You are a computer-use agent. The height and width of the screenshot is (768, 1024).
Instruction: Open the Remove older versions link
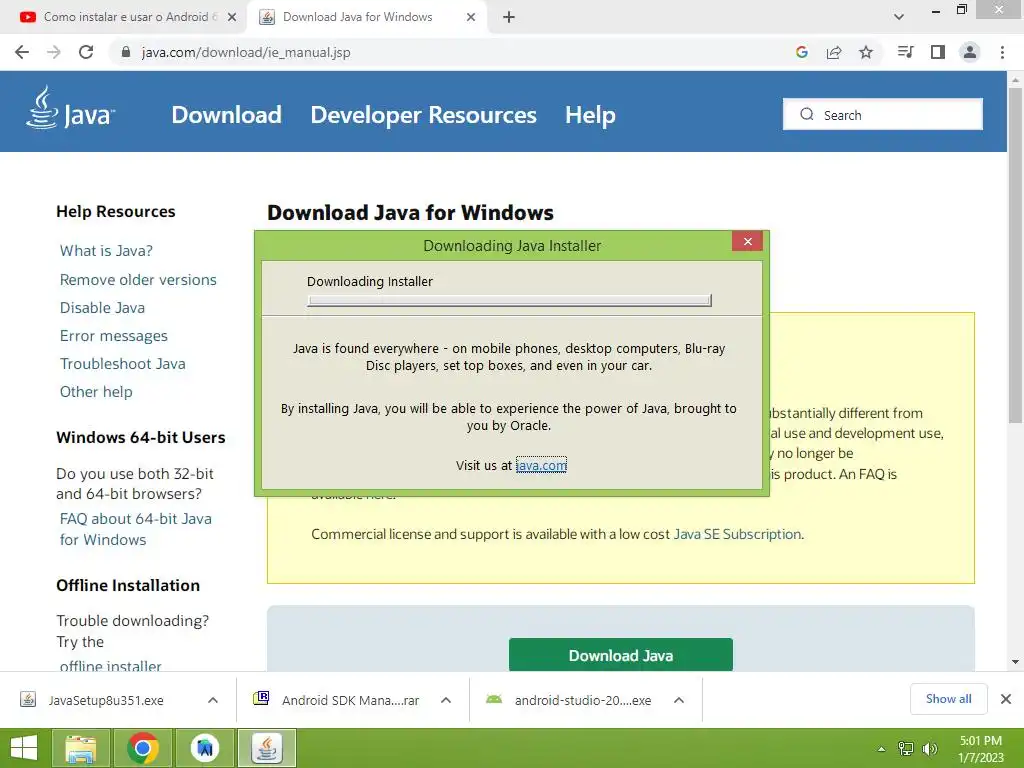pyautogui.click(x=138, y=280)
